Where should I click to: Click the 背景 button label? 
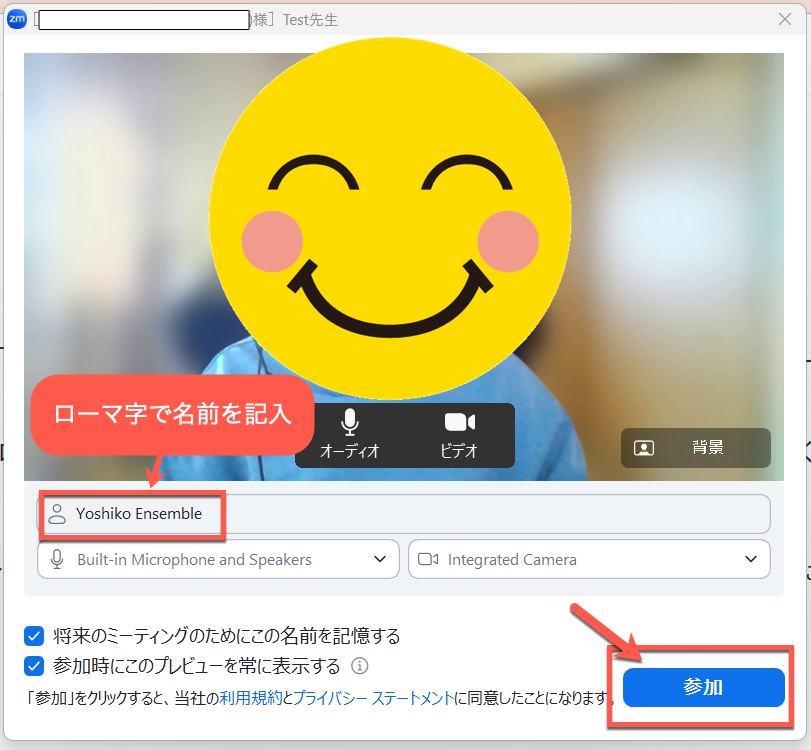click(707, 448)
